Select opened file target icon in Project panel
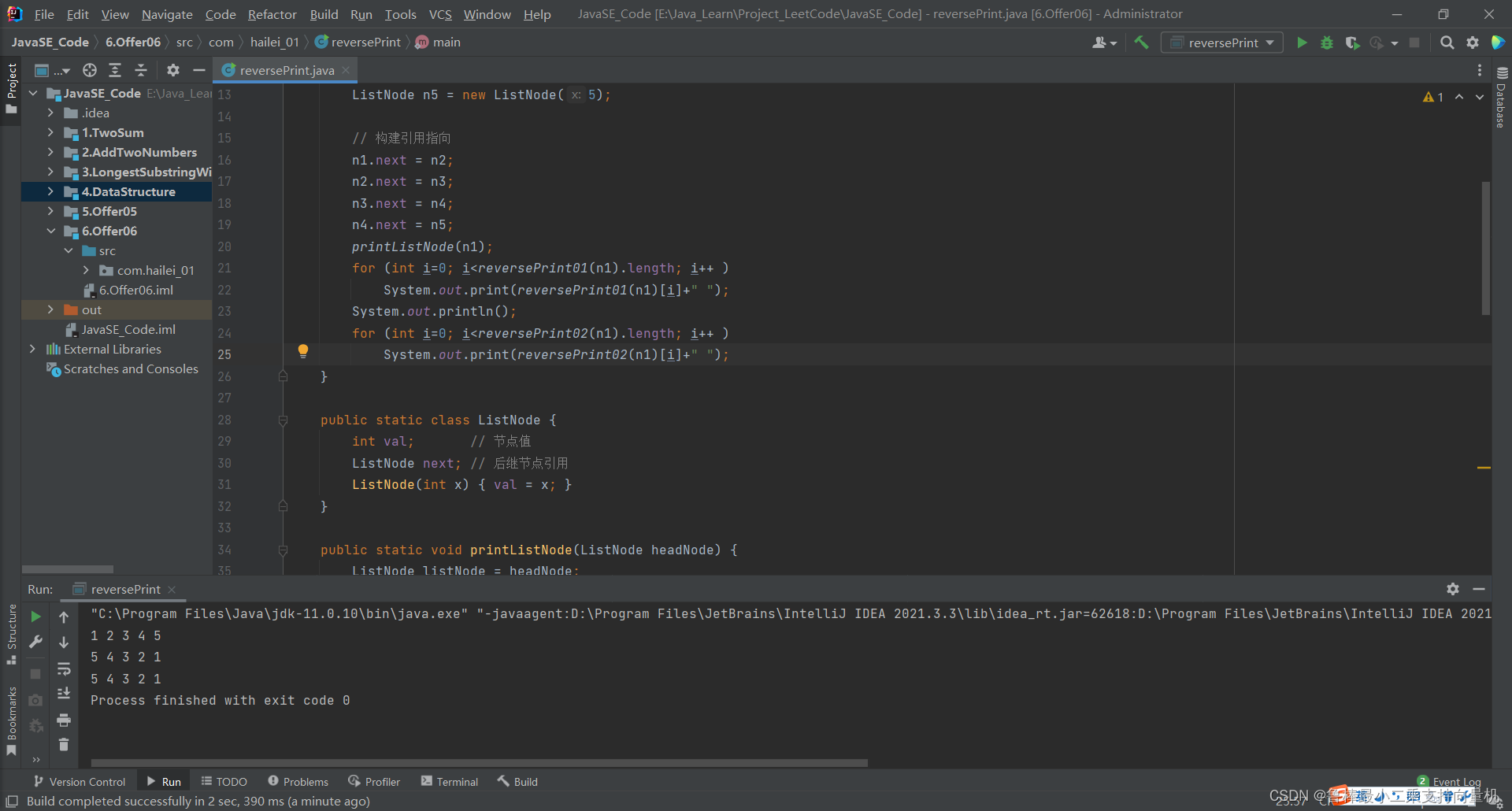 90,70
